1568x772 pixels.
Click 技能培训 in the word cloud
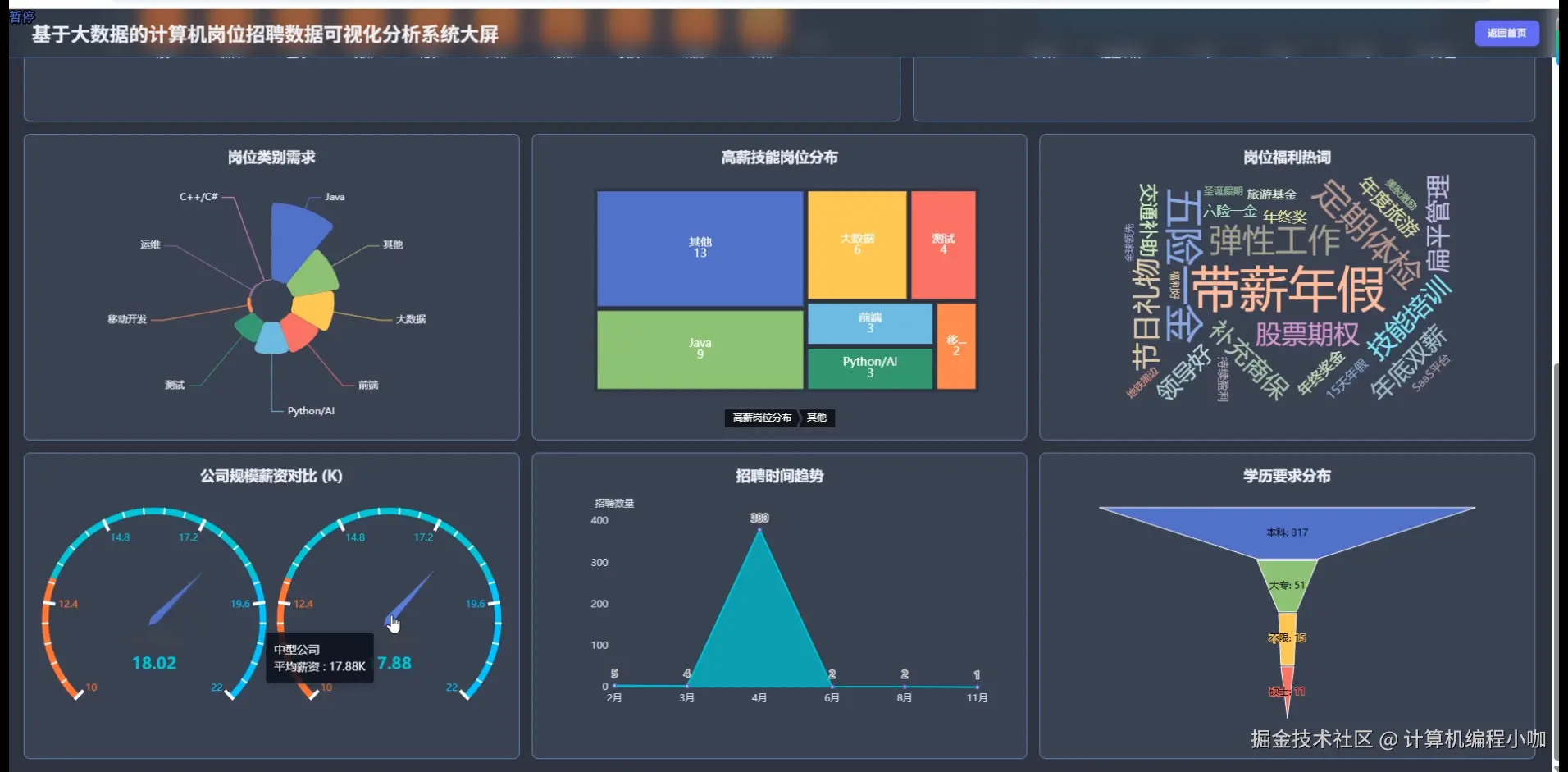(1409, 317)
